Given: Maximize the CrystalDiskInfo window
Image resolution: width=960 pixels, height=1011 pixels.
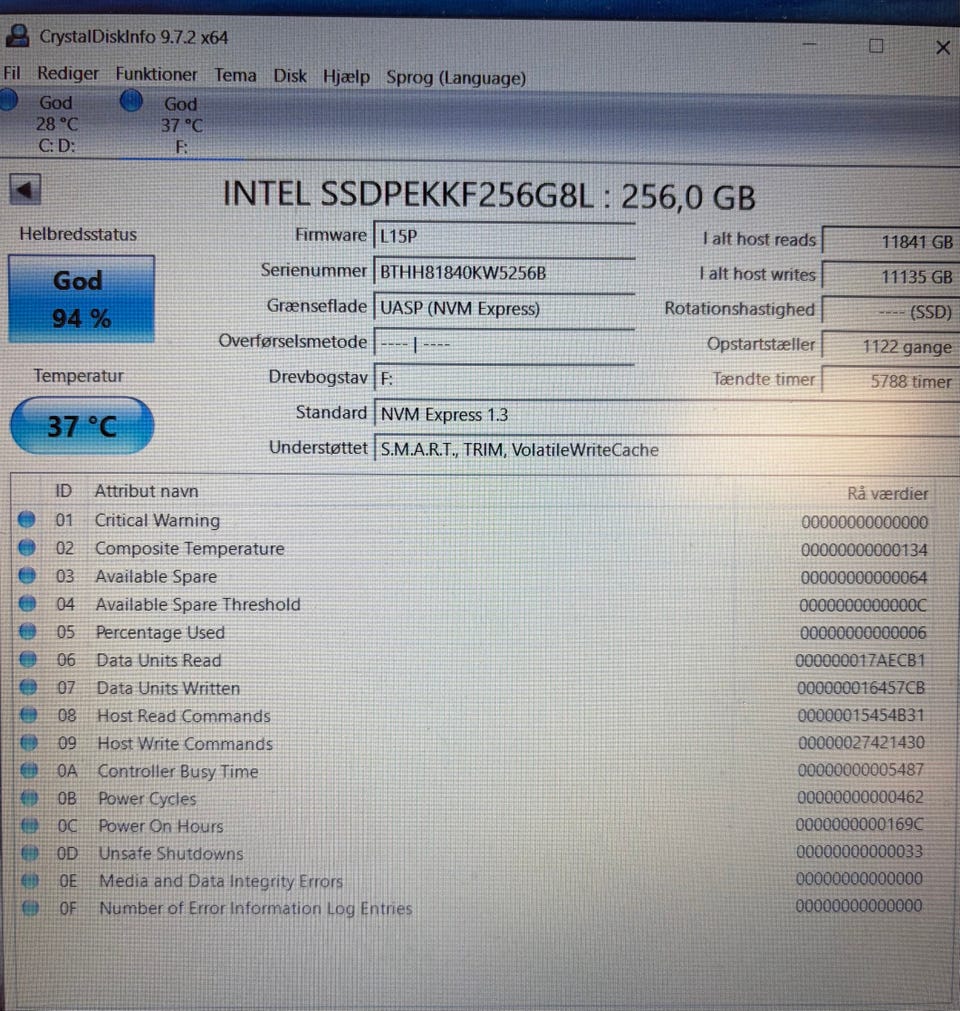Looking at the screenshot, I should [x=876, y=46].
